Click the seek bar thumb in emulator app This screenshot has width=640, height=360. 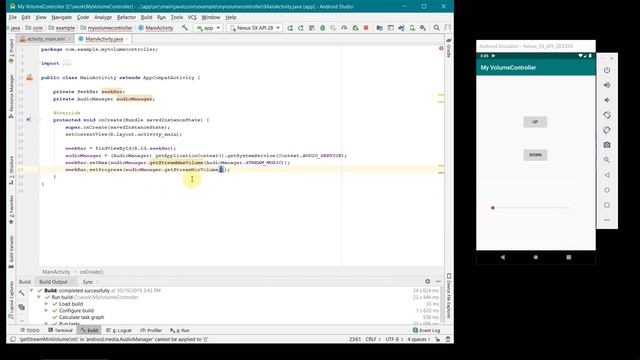pyautogui.click(x=493, y=208)
